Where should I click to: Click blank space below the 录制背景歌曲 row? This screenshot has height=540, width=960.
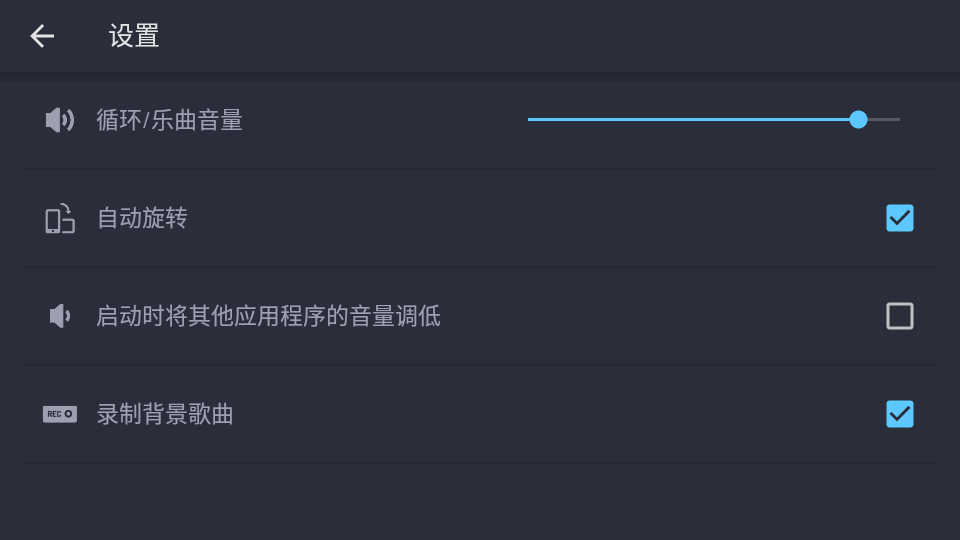[480, 502]
